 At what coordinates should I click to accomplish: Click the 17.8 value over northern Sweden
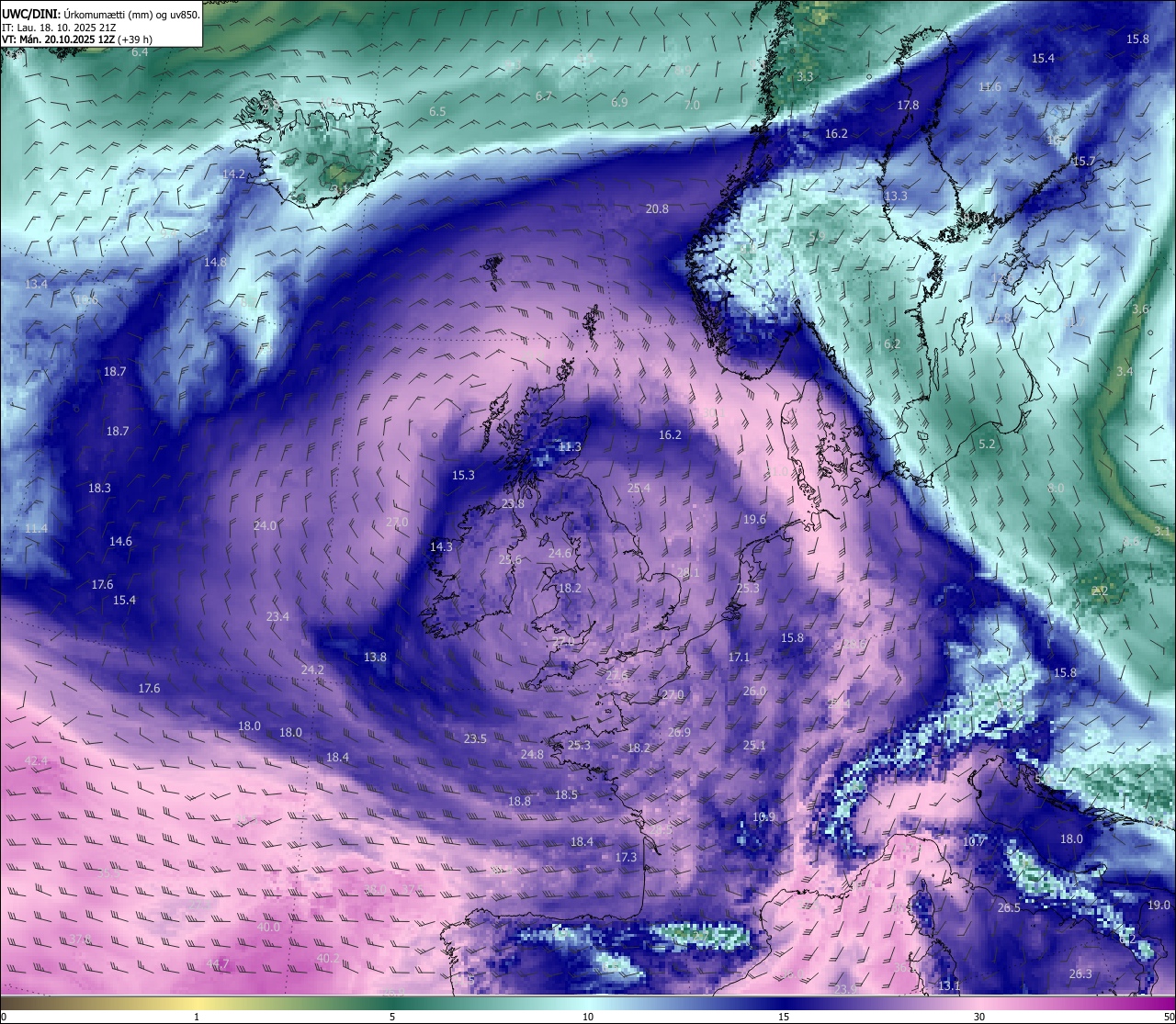[908, 105]
